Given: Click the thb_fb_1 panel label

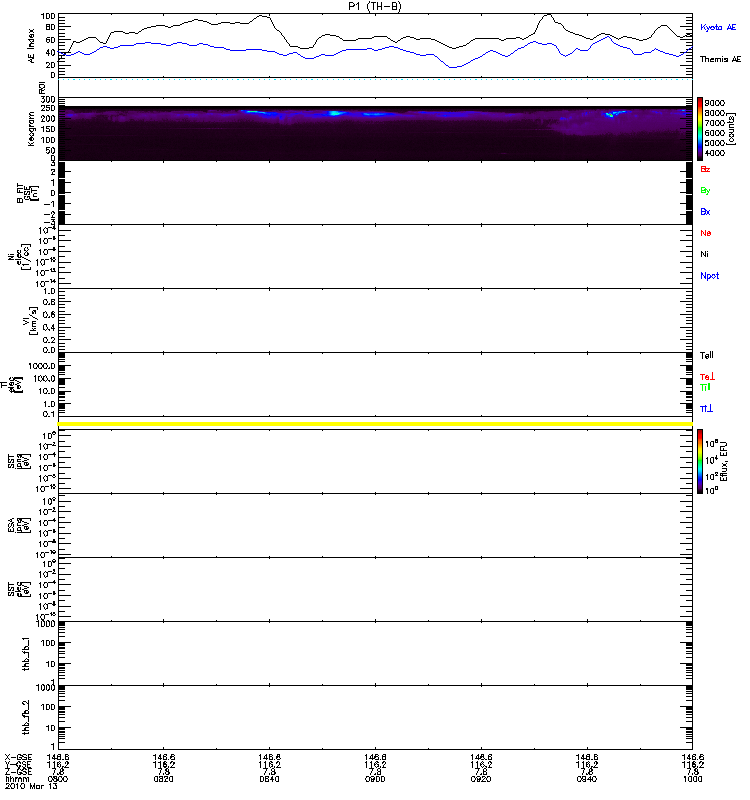Looking at the screenshot, I should click(x=27, y=653).
